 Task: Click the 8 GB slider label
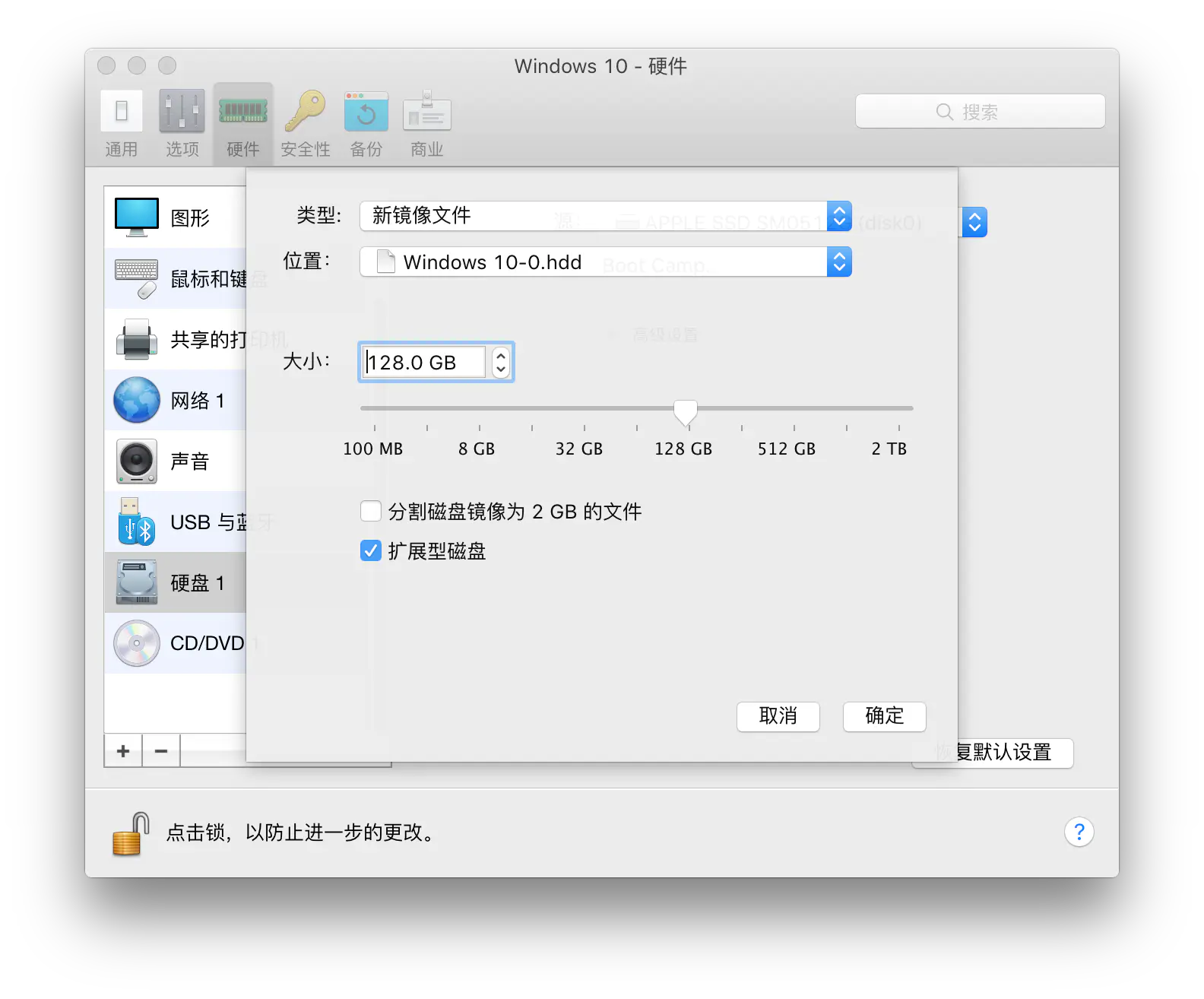(477, 449)
